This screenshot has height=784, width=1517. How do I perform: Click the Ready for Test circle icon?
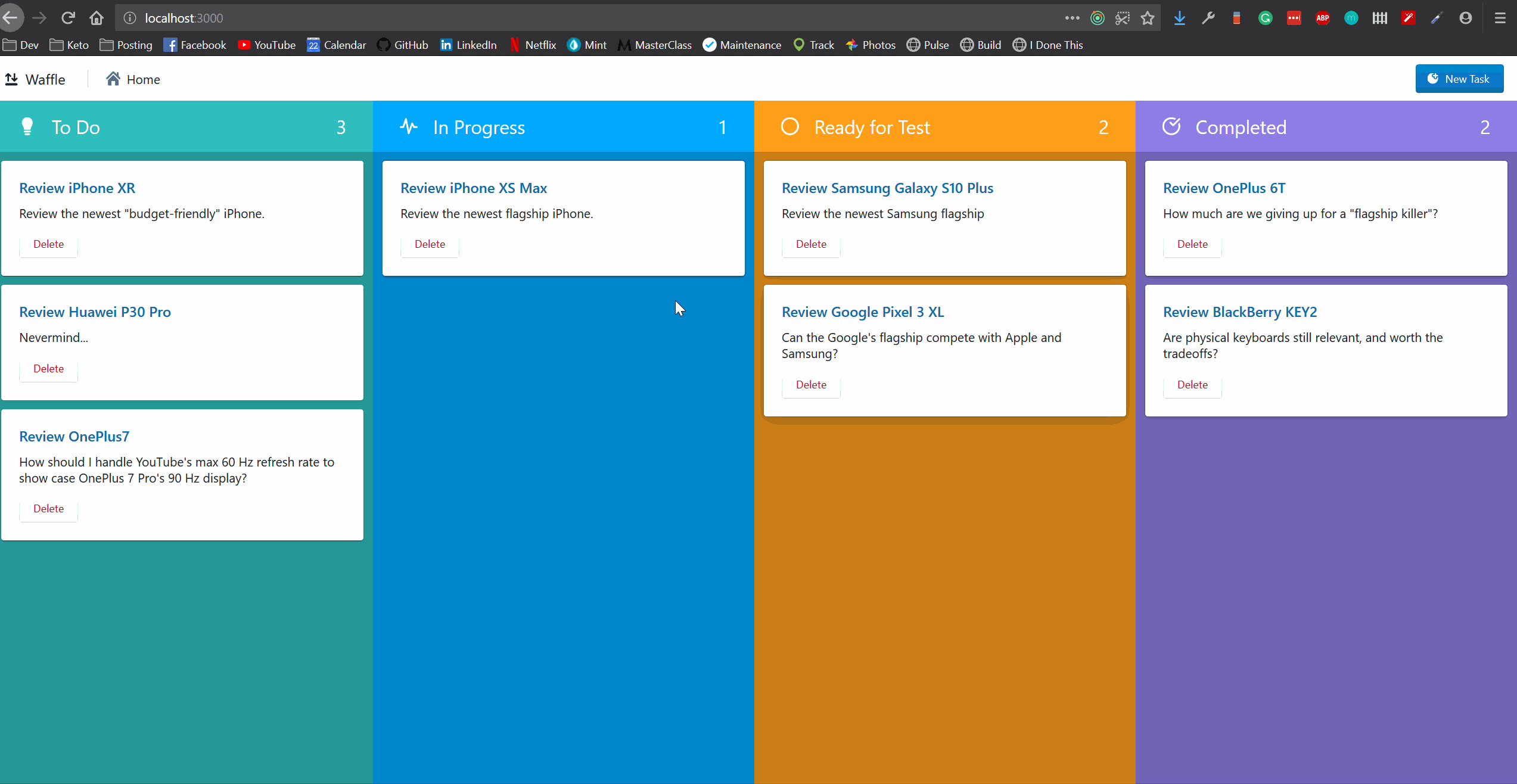(x=790, y=127)
